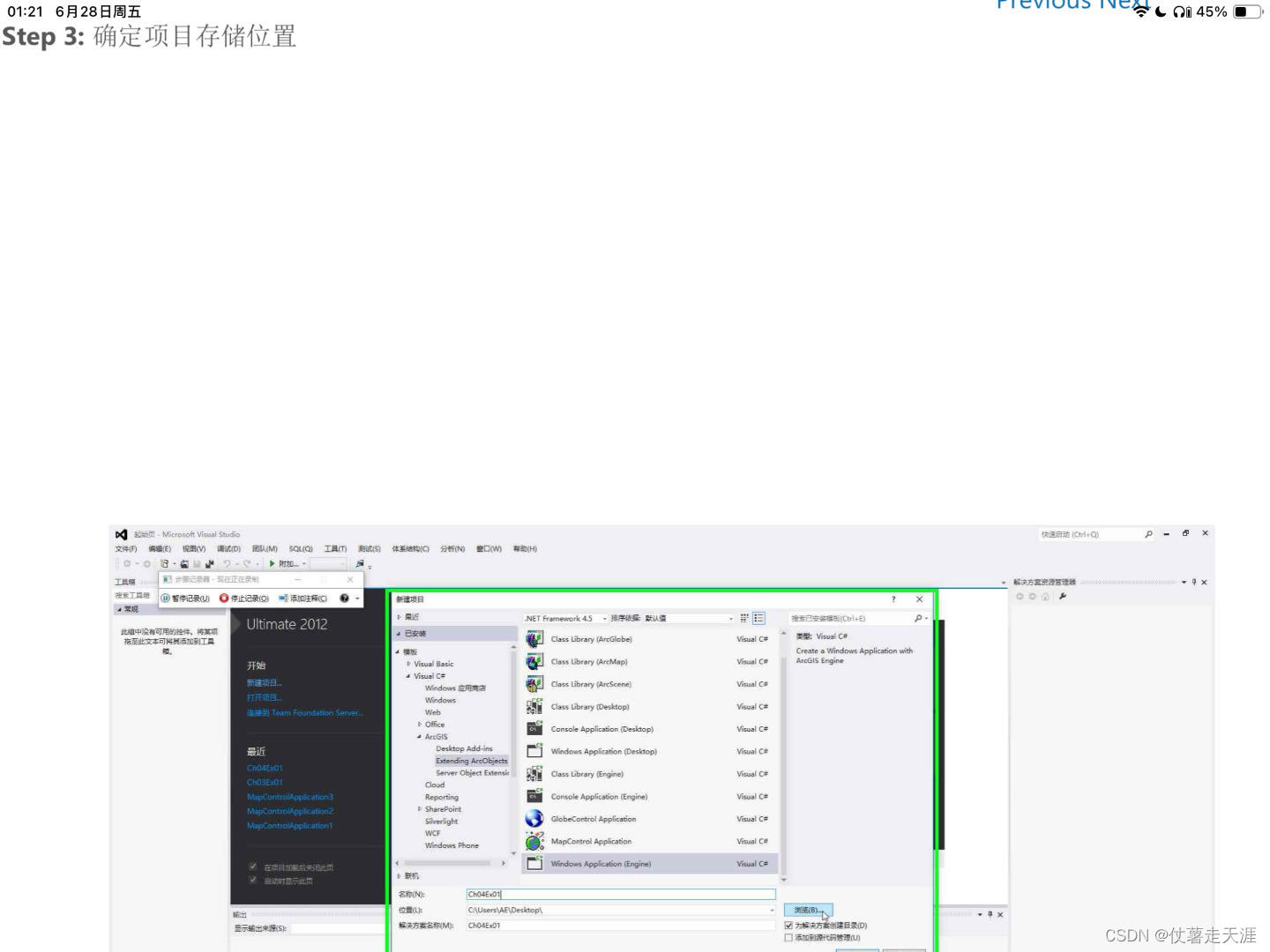
Task: Check the add to source control checkbox
Action: click(x=788, y=938)
